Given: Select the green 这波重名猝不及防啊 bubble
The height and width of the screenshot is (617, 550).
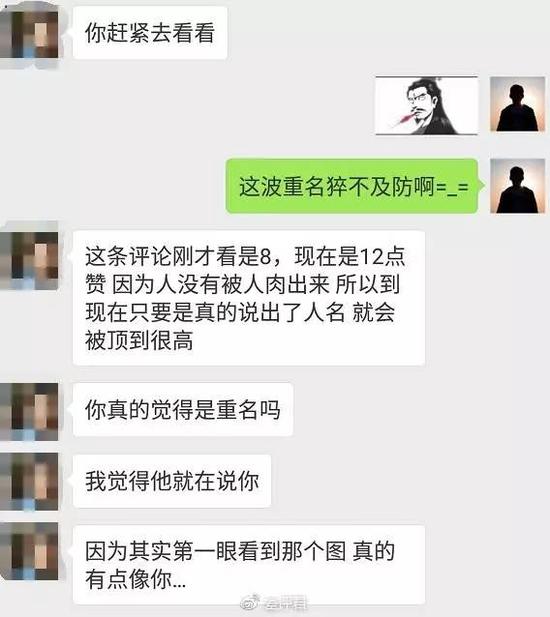Looking at the screenshot, I should point(352,186).
